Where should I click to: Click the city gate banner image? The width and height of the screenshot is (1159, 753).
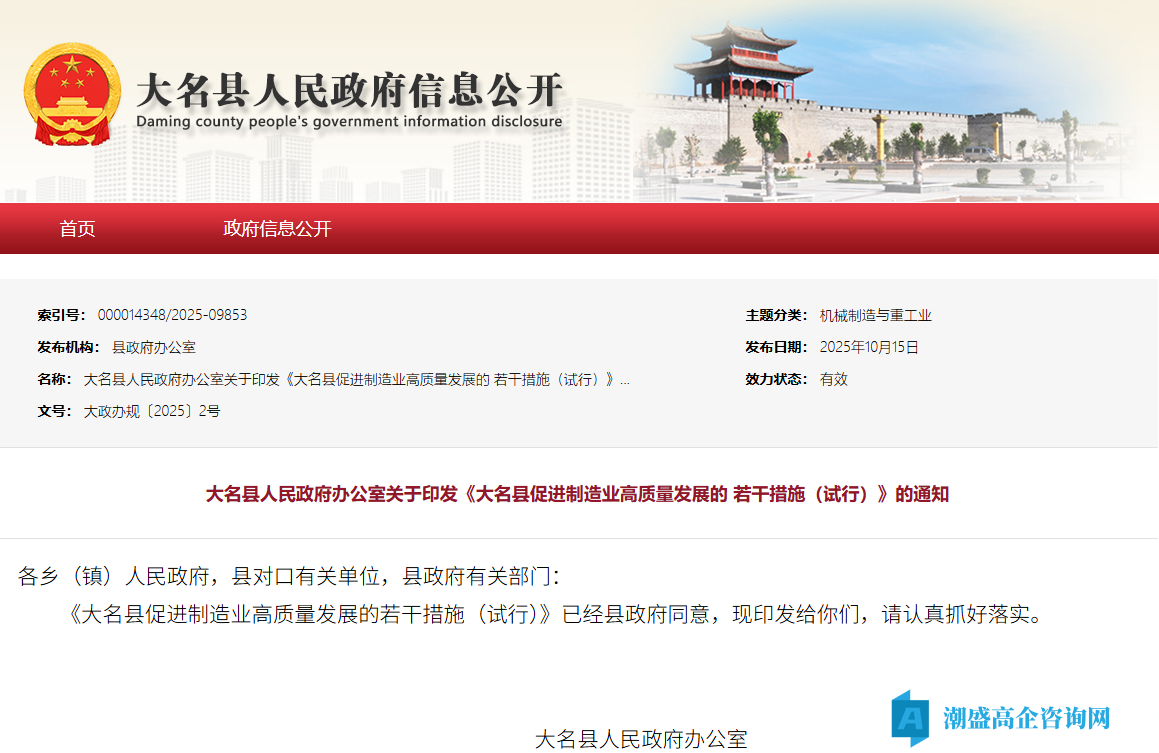pyautogui.click(x=880, y=100)
